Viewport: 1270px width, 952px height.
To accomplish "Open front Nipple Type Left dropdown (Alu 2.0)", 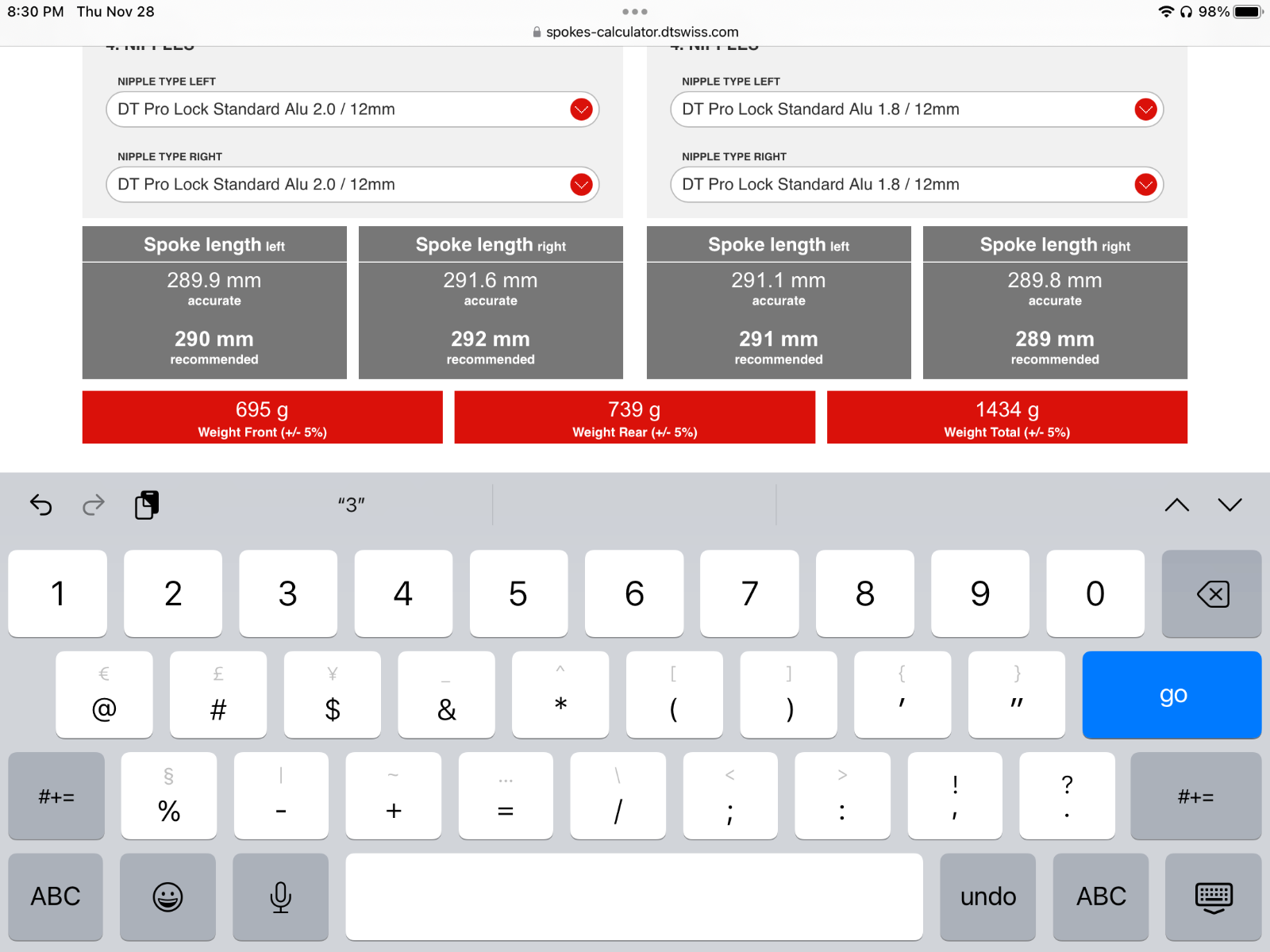I will (x=352, y=109).
